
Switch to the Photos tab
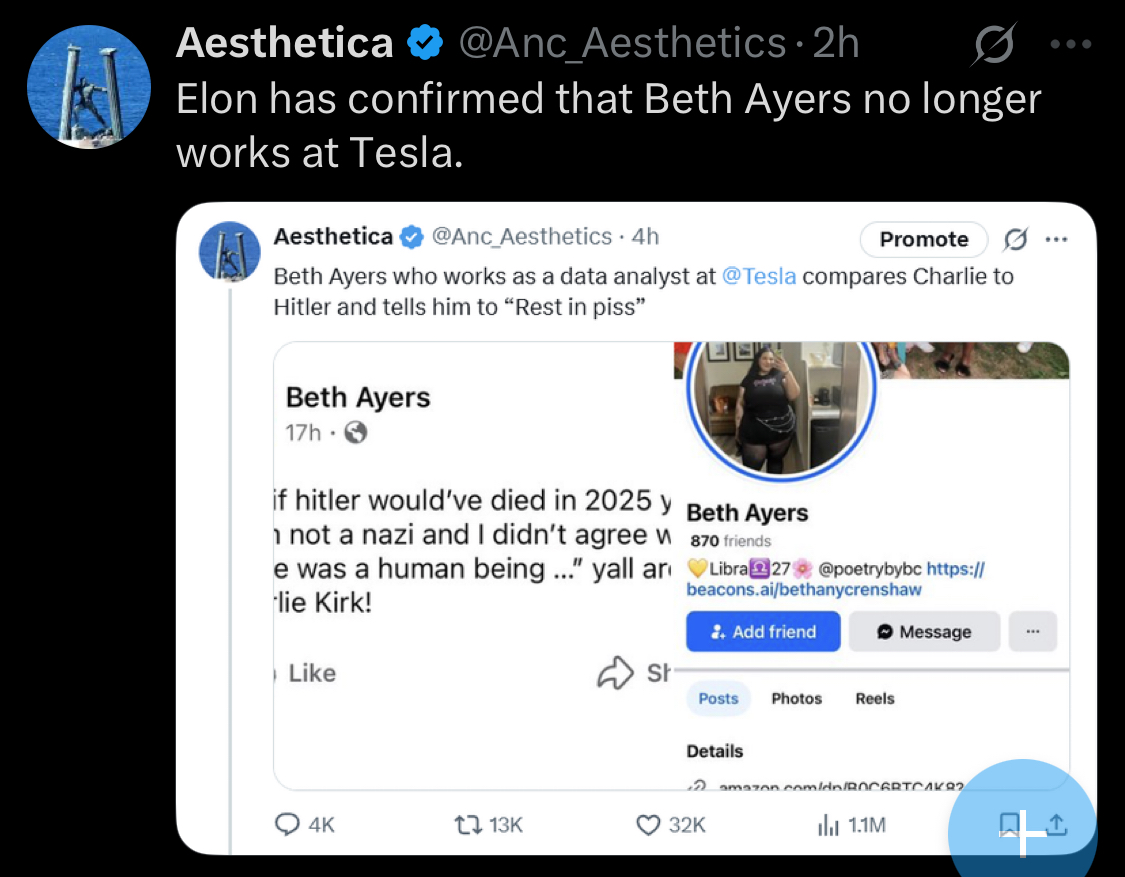[x=796, y=698]
